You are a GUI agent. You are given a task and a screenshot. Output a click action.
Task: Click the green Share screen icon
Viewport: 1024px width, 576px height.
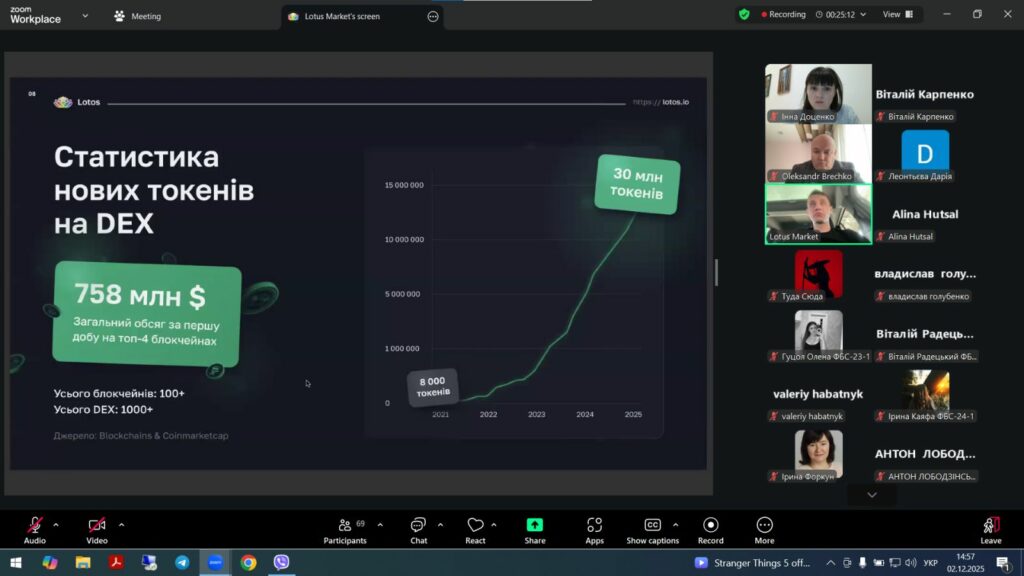pos(535,526)
